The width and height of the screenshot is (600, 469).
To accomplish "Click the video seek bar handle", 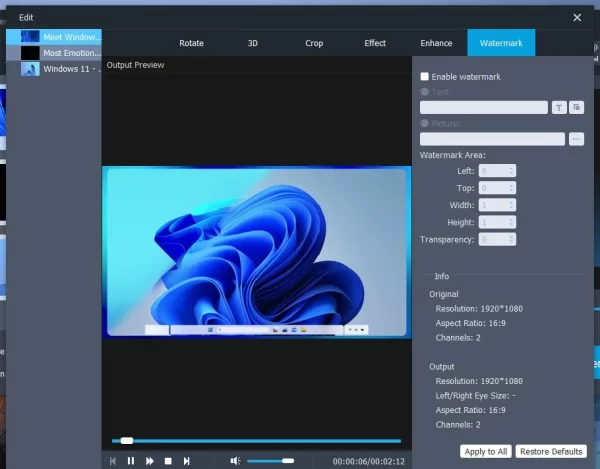I will coord(127,441).
